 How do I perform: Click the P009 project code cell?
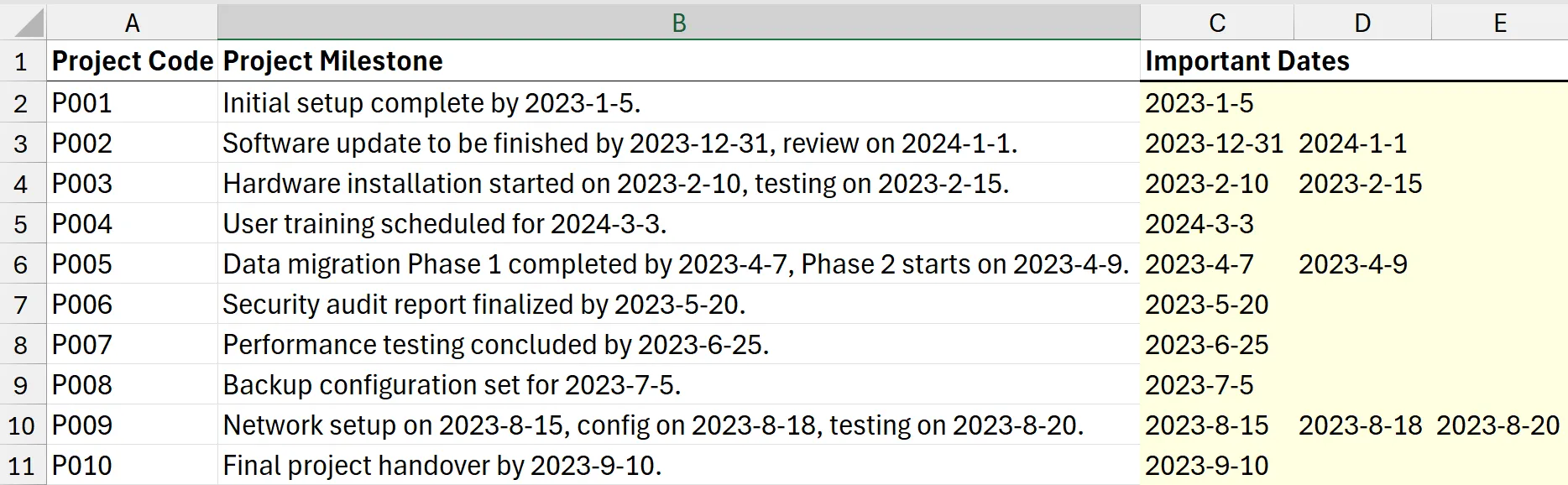(x=132, y=425)
